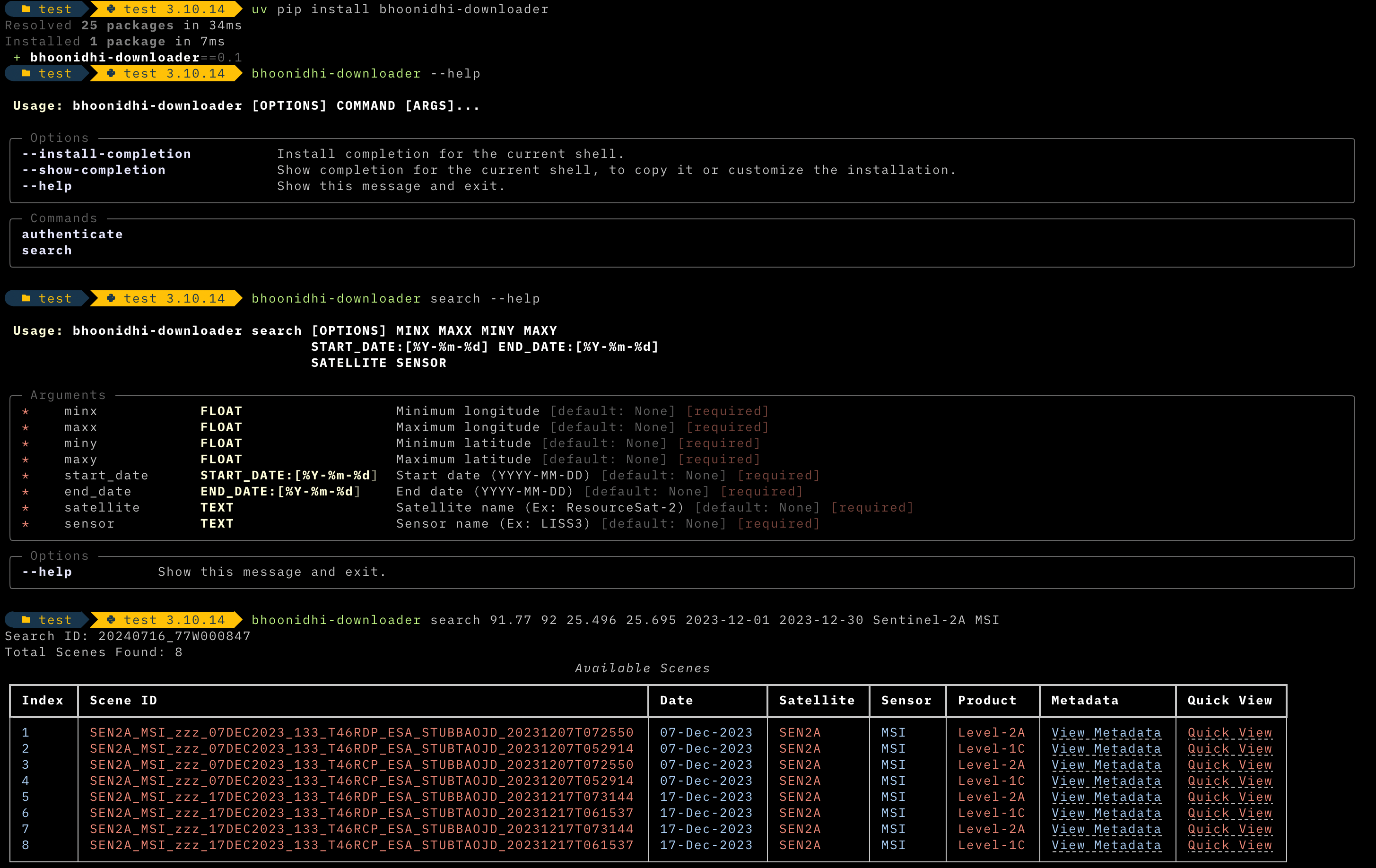Click the Product column header
Image resolution: width=1376 pixels, height=868 pixels.
click(987, 701)
